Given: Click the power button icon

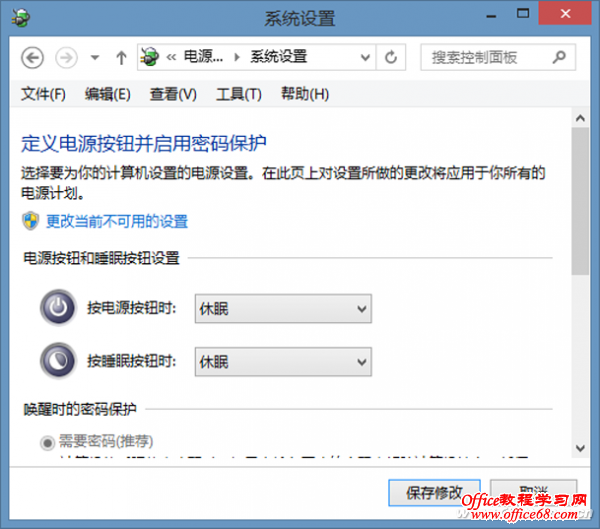Looking at the screenshot, I should click(x=58, y=307).
